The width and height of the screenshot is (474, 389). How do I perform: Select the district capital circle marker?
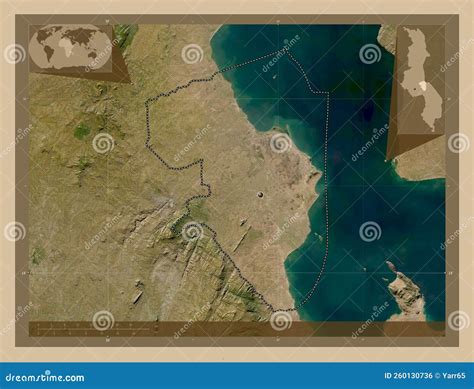260,196
